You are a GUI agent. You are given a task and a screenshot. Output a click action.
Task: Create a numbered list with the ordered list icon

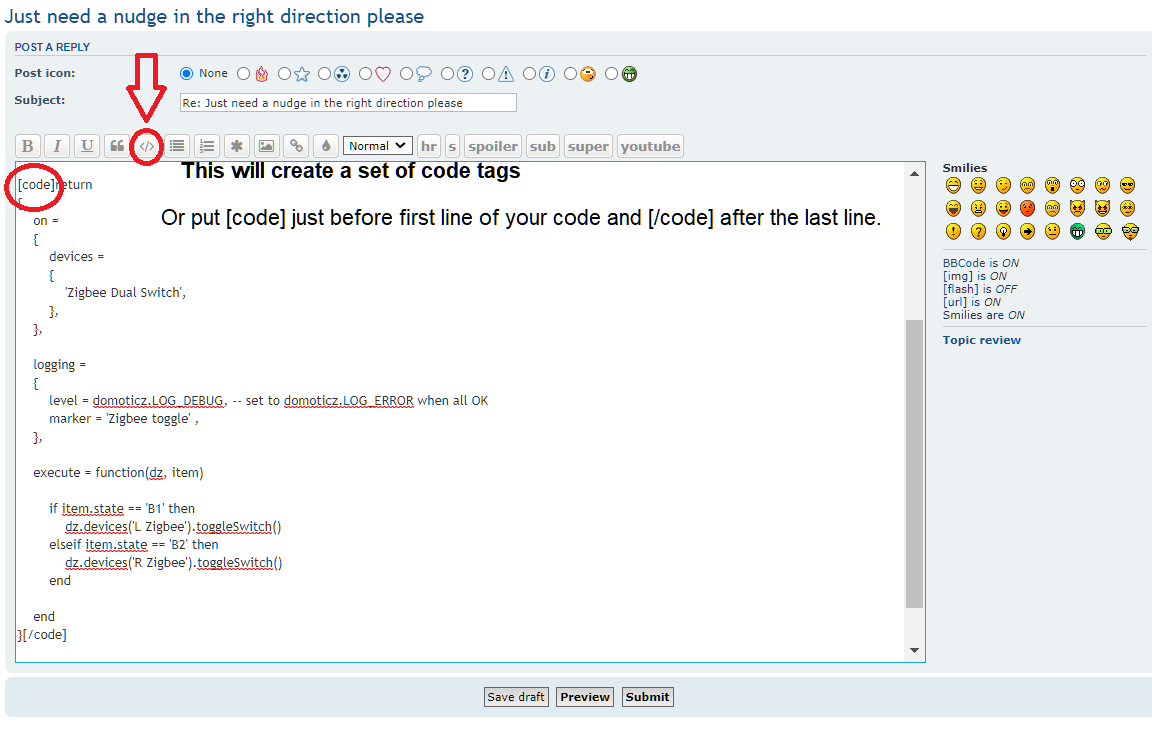[206, 145]
